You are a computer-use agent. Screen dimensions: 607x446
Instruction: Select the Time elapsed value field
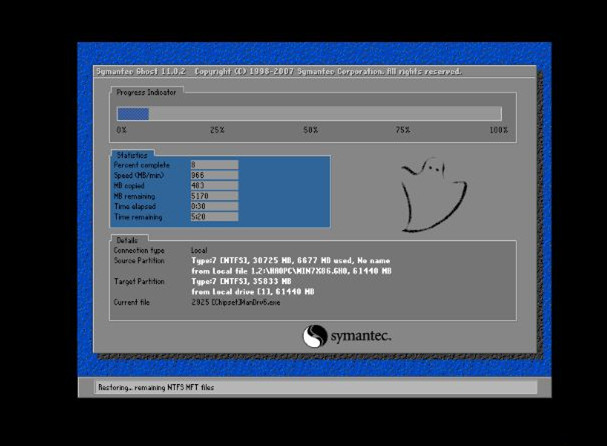213,206
